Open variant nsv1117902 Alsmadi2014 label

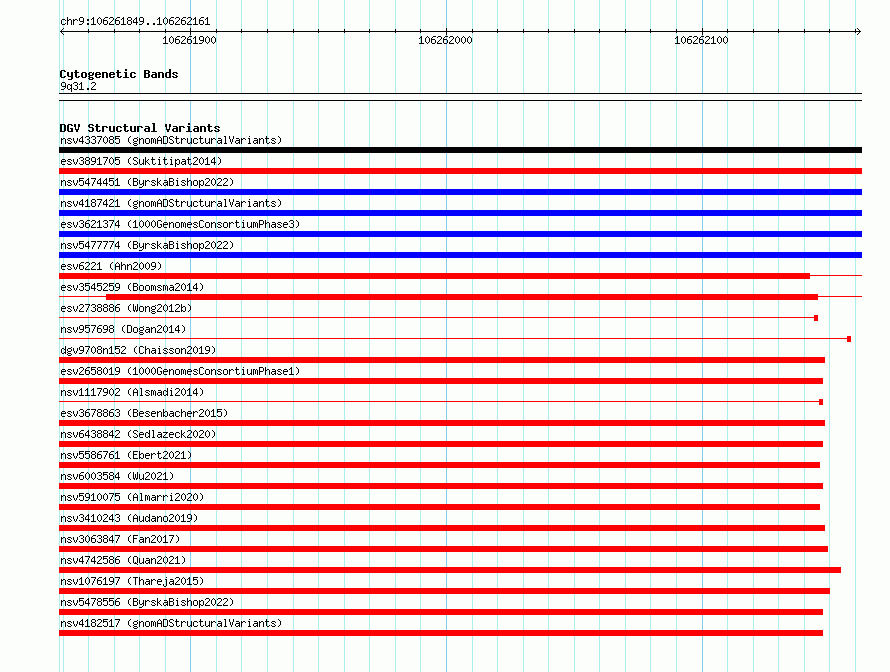tap(132, 392)
